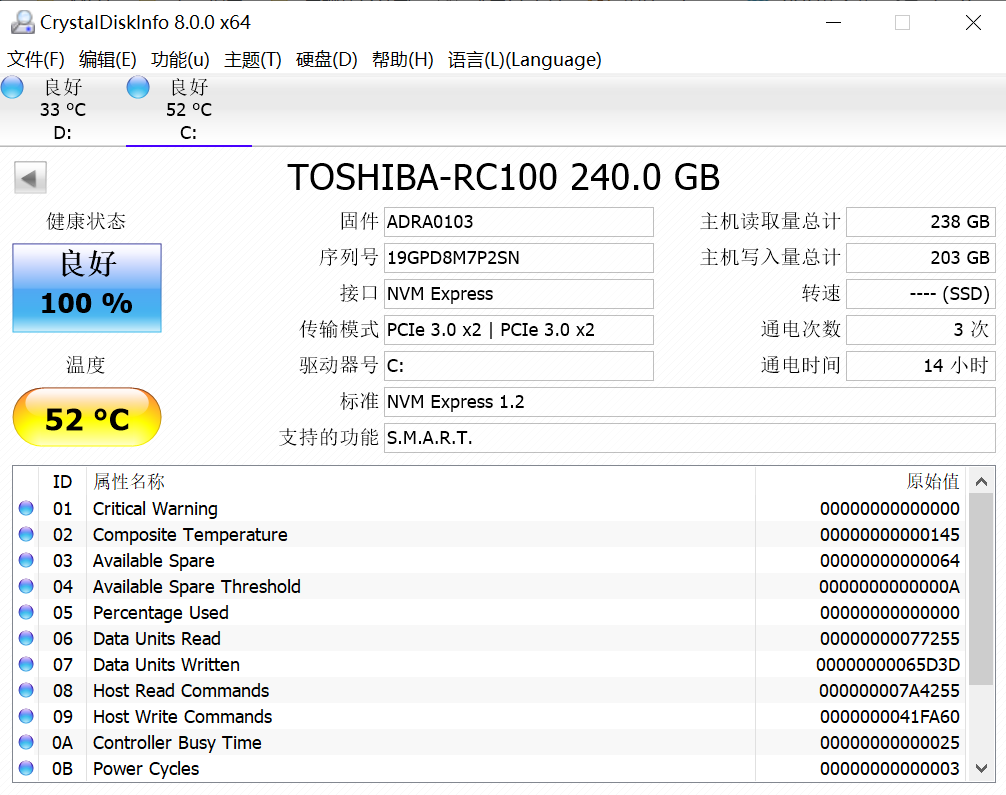Click the status dot of the Available Spare row (ID 03)
The height and width of the screenshot is (795, 1006).
26,560
